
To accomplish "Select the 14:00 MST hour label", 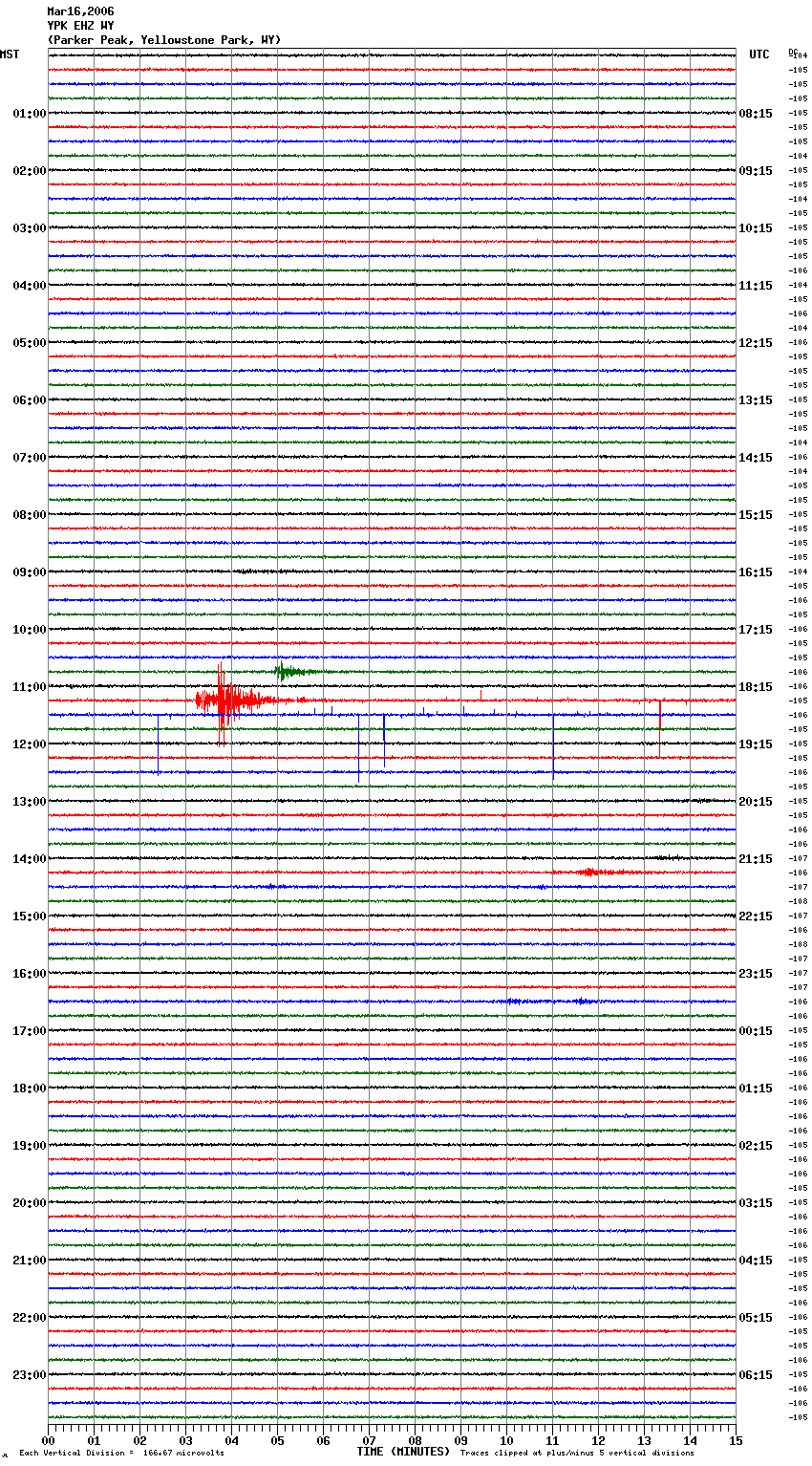I will pyautogui.click(x=29, y=859).
